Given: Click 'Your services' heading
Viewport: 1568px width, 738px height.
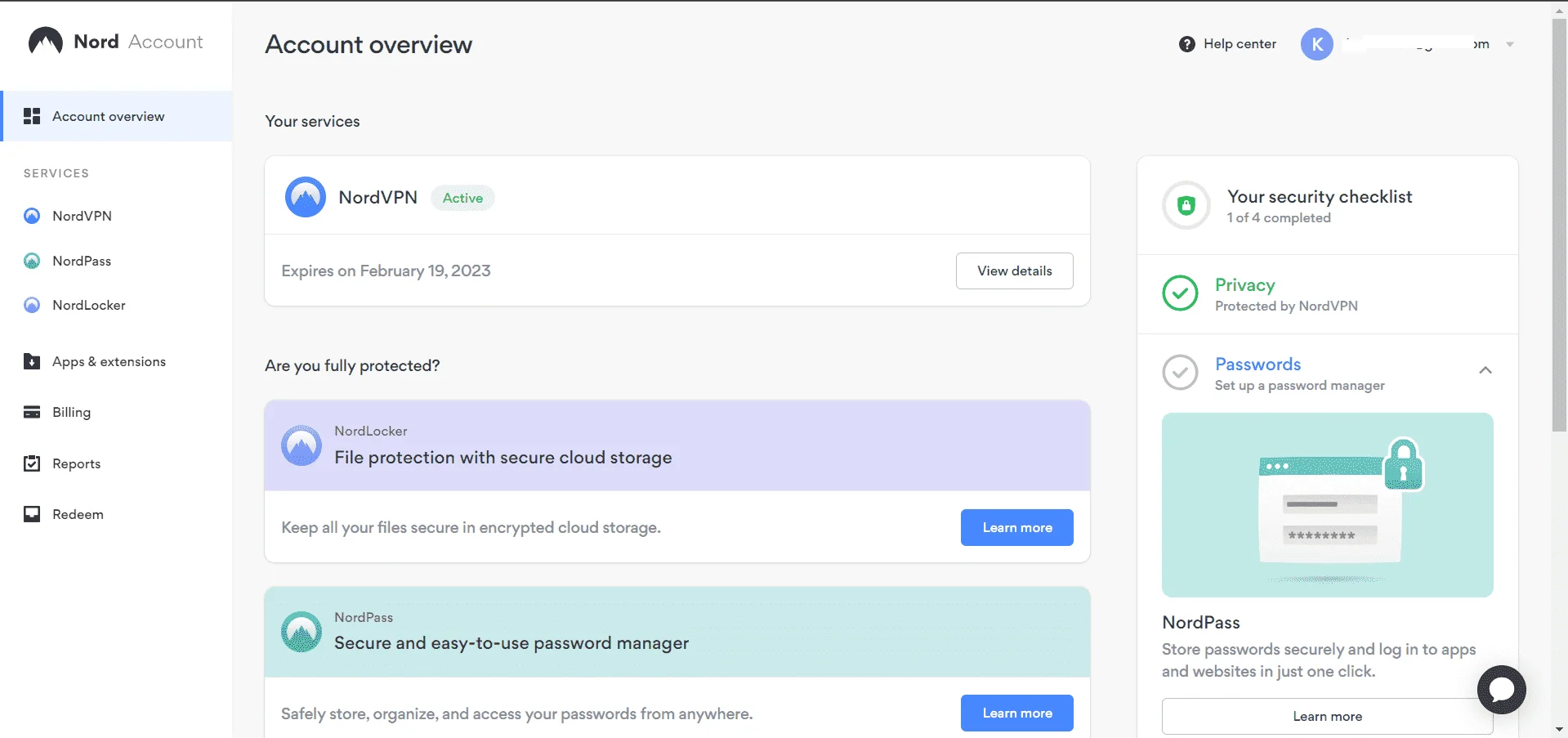Looking at the screenshot, I should (x=312, y=121).
